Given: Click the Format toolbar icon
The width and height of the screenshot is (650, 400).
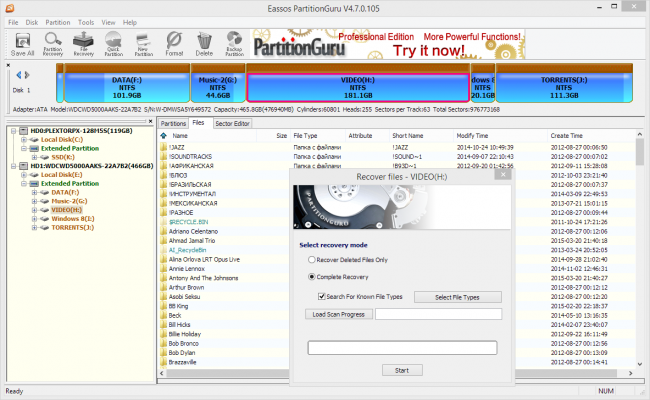Looking at the screenshot, I should coord(174,44).
